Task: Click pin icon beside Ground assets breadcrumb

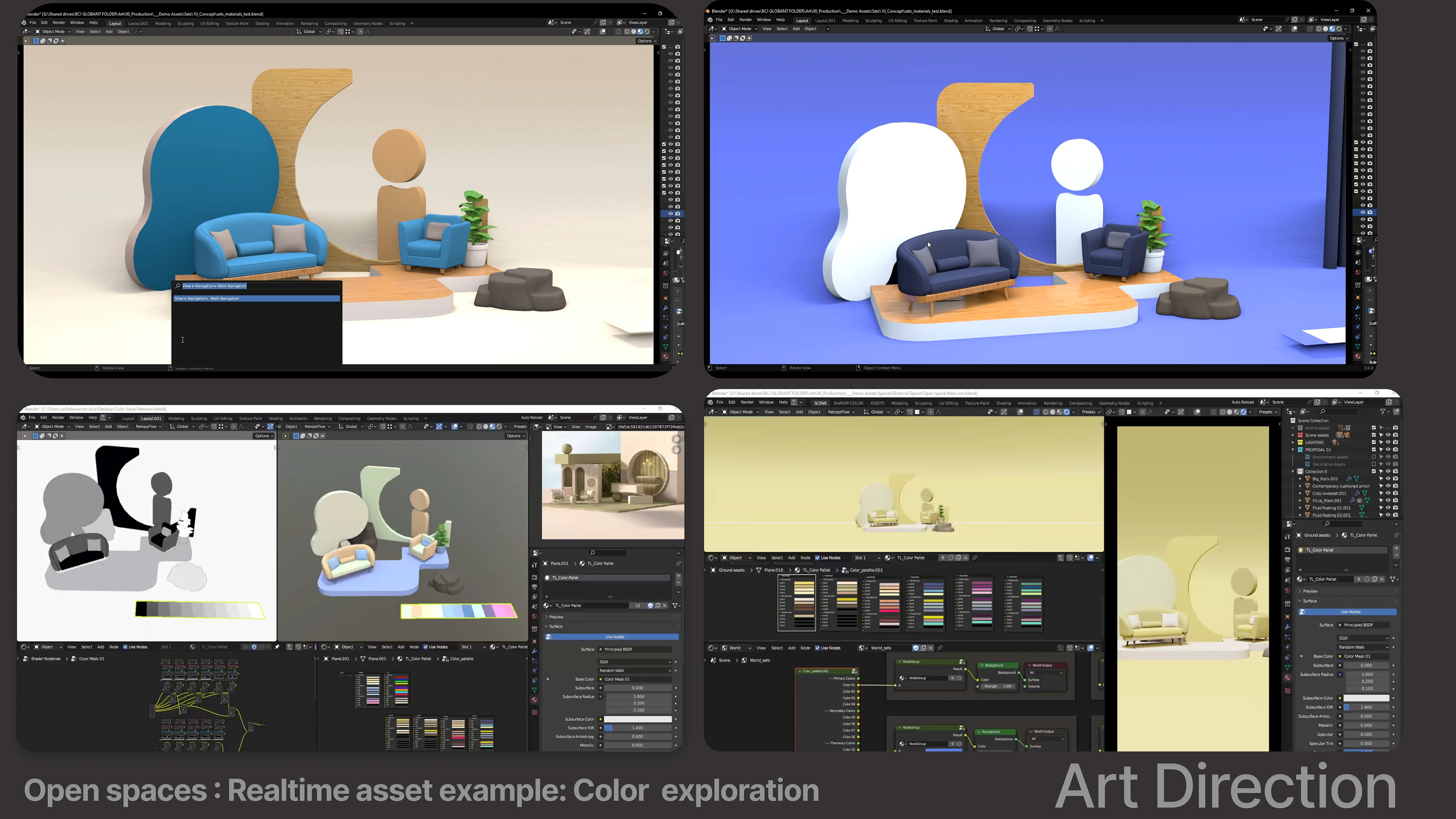Action: tap(1396, 535)
